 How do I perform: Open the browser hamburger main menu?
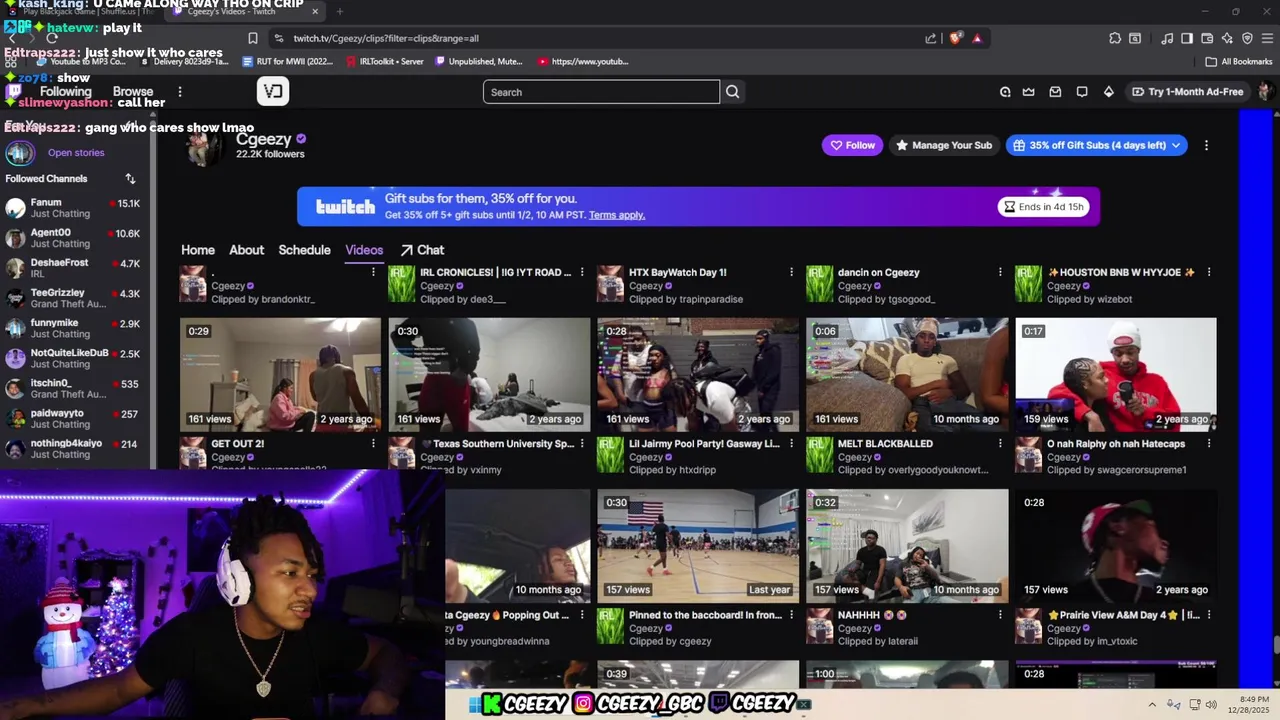click(x=1267, y=38)
